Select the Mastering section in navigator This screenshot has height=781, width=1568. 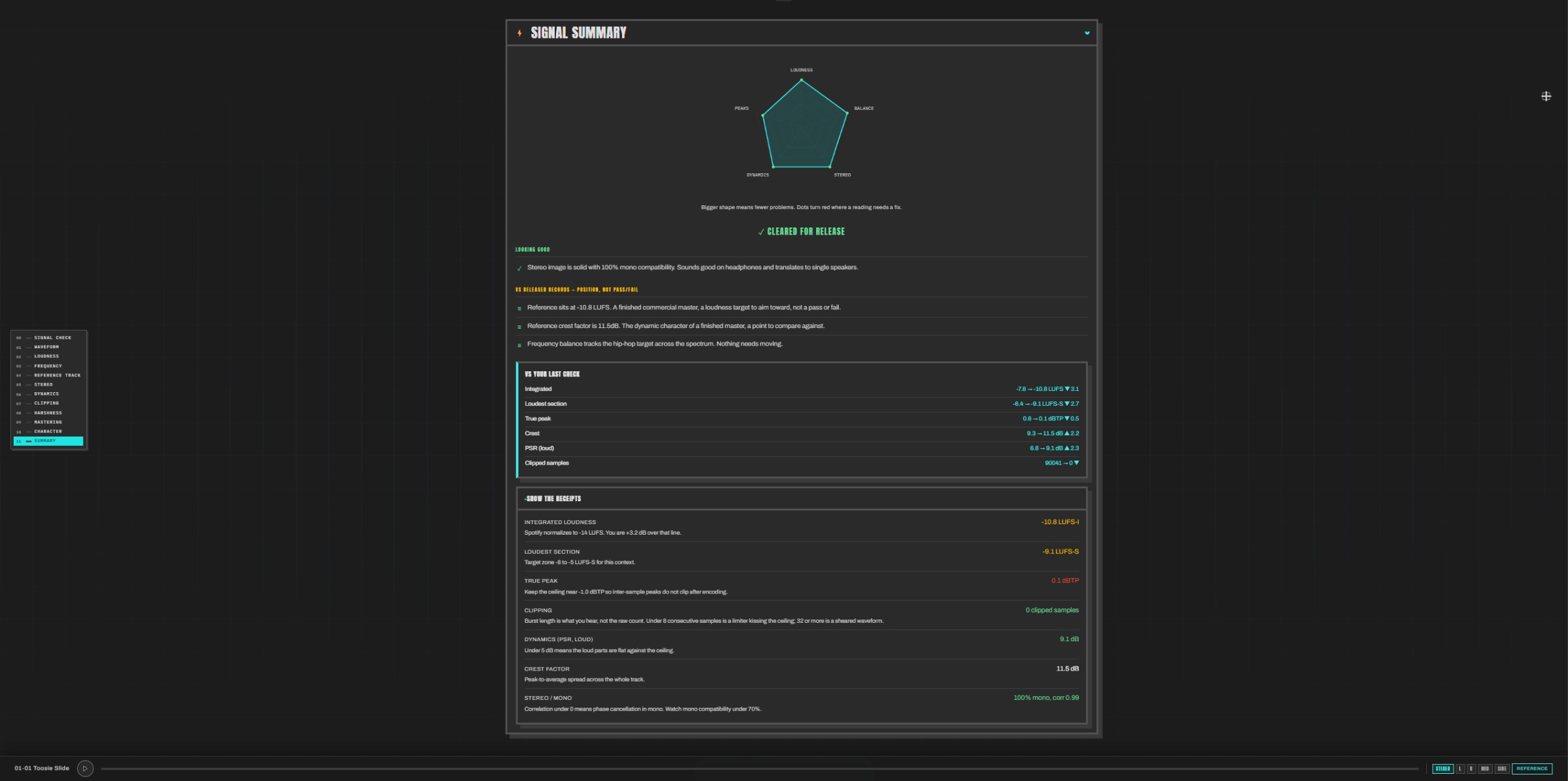pos(48,422)
